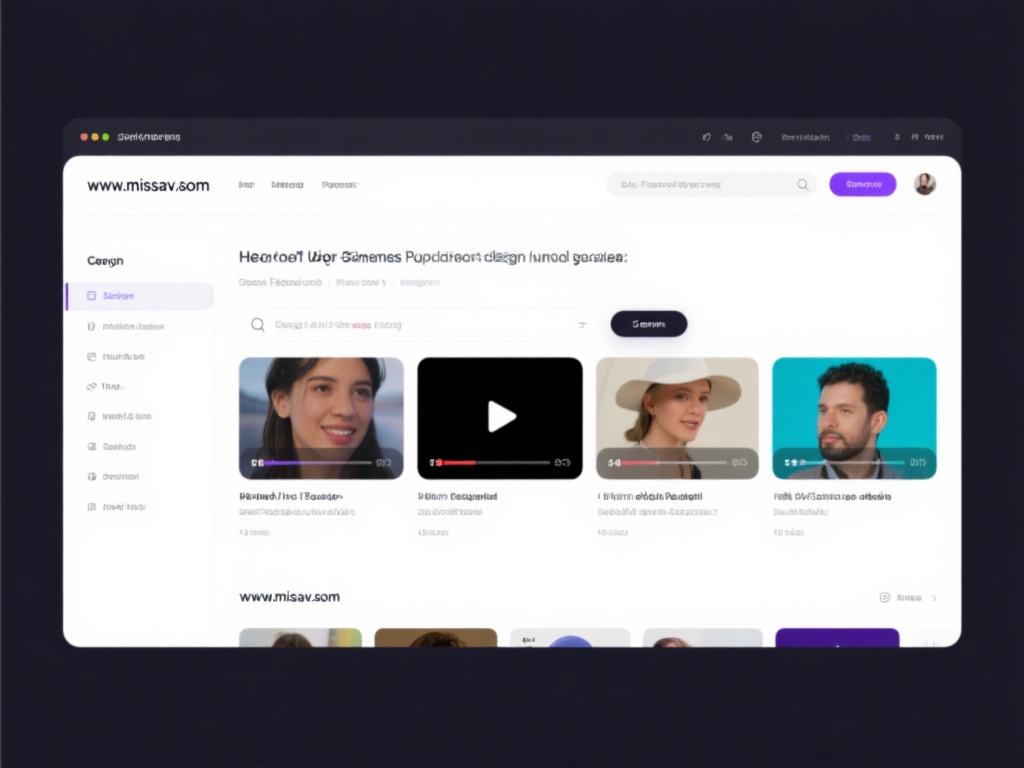Click the sidebar icon just below the highlighted item
This screenshot has height=768, width=1024.
92,326
